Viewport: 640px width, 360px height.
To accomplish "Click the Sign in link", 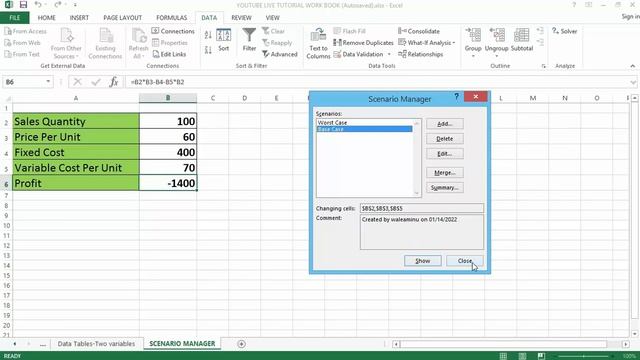I will pos(630,16).
